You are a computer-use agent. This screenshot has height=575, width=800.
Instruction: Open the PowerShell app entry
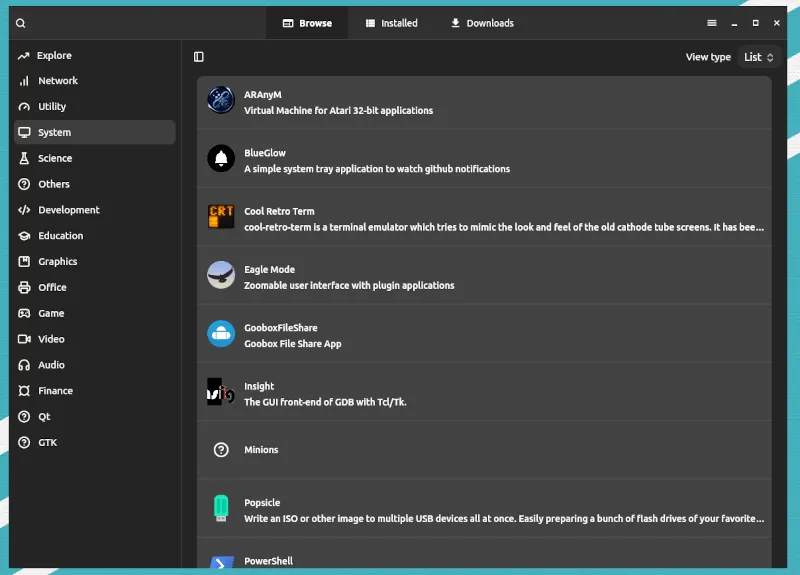(x=269, y=561)
